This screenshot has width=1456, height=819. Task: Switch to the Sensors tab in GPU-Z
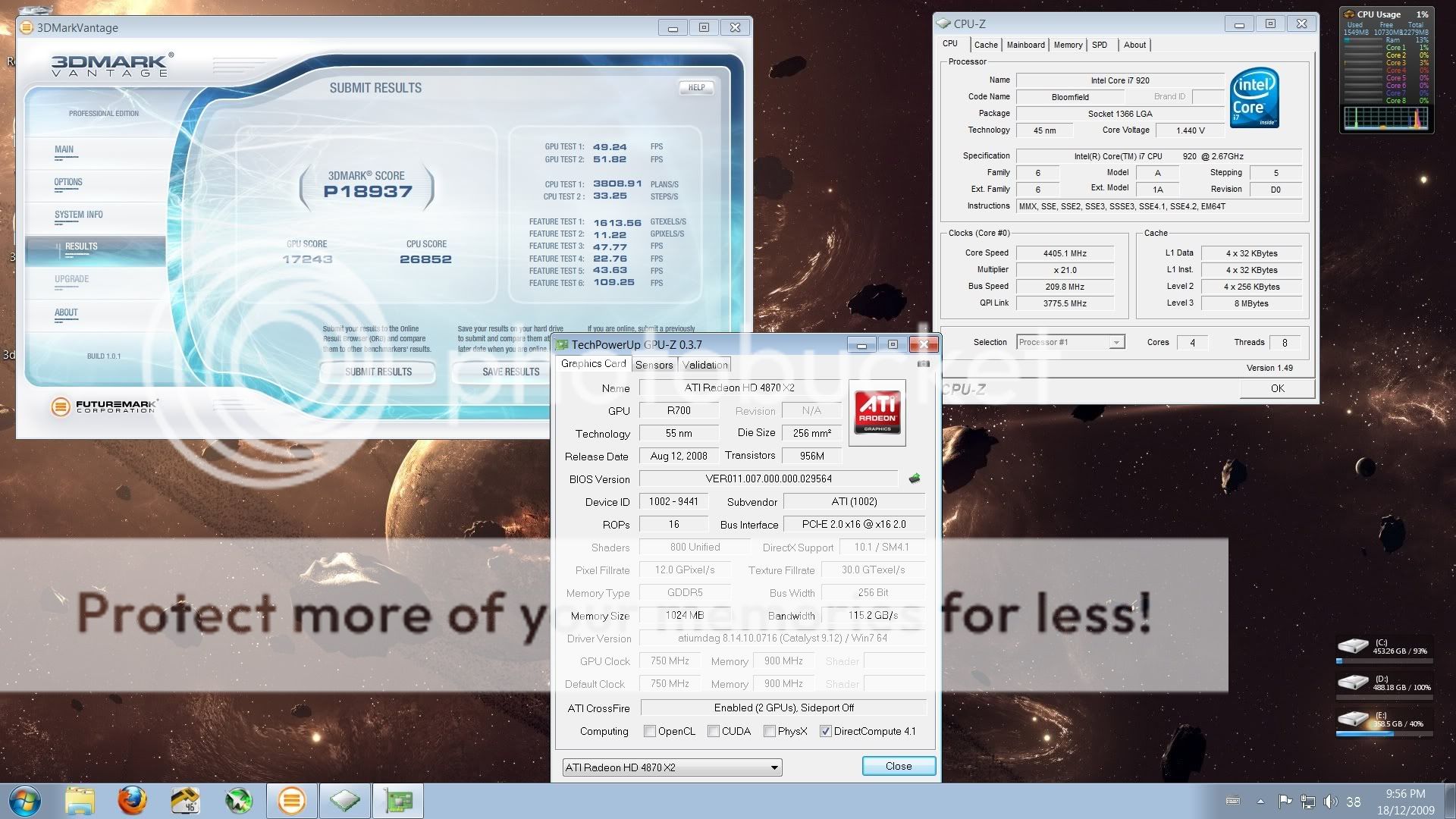pos(654,365)
